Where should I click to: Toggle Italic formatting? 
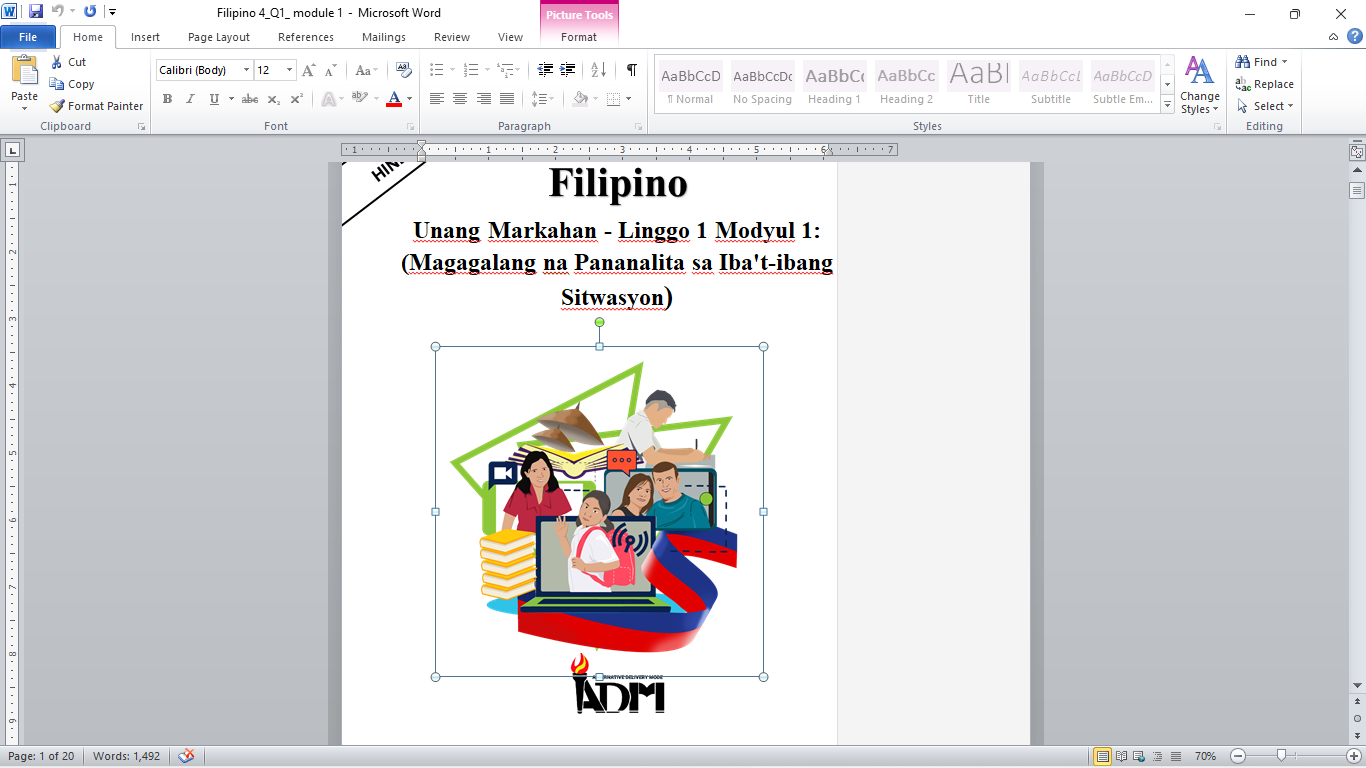(x=190, y=99)
